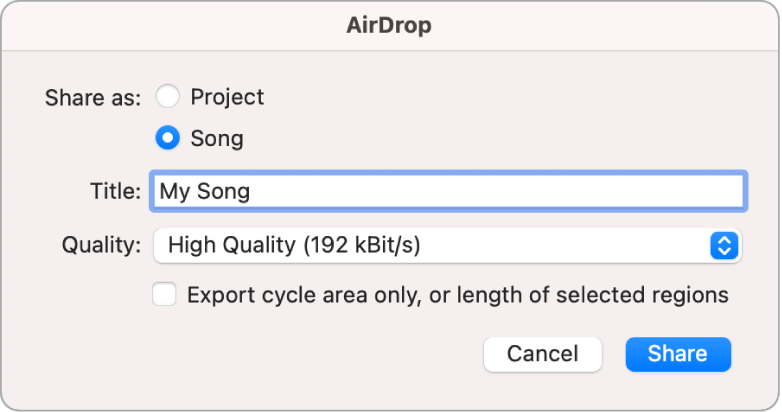Select the Song radio button
The height and width of the screenshot is (412, 782).
click(x=167, y=137)
